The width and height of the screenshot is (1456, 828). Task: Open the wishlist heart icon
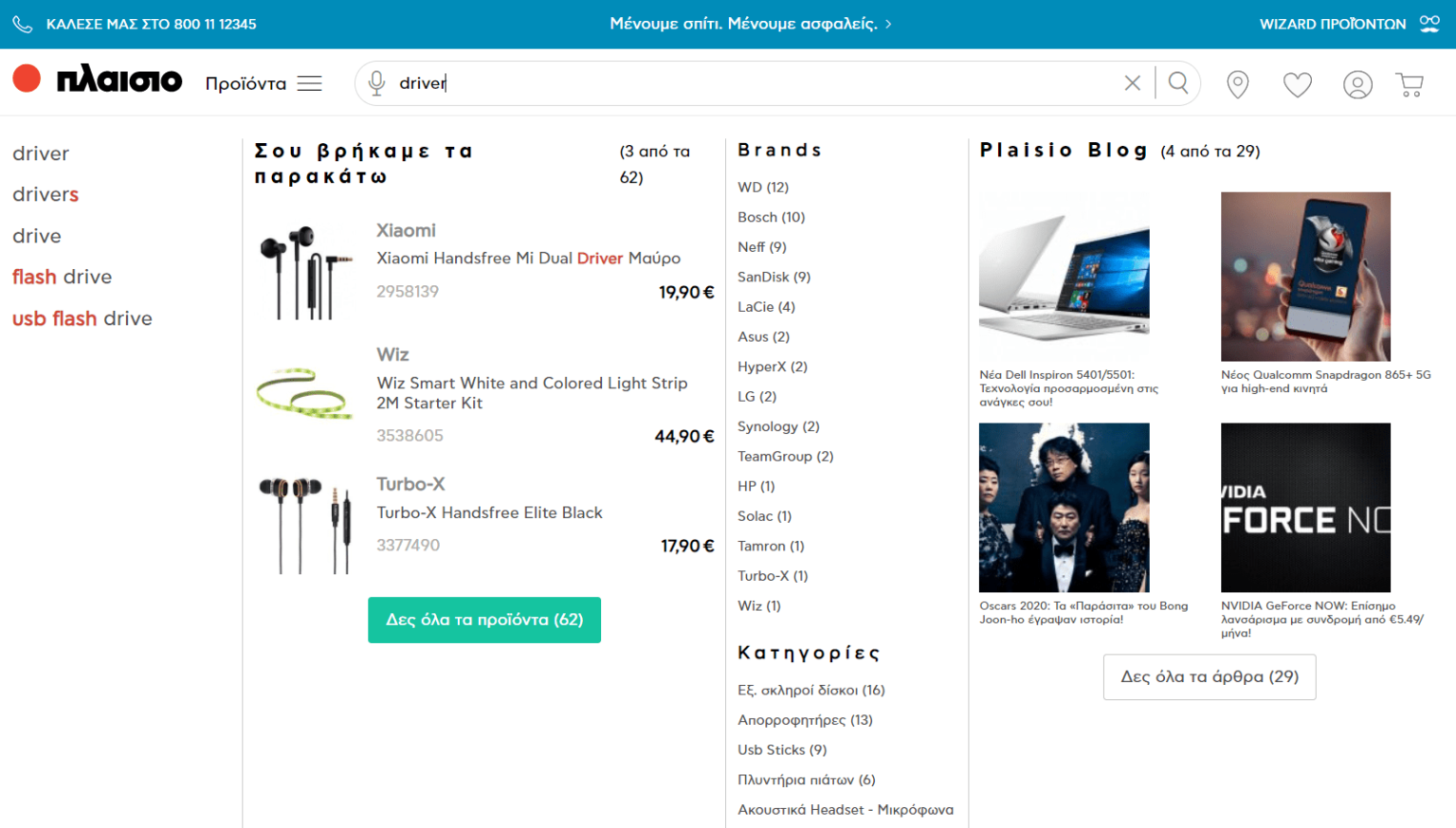click(x=1297, y=84)
